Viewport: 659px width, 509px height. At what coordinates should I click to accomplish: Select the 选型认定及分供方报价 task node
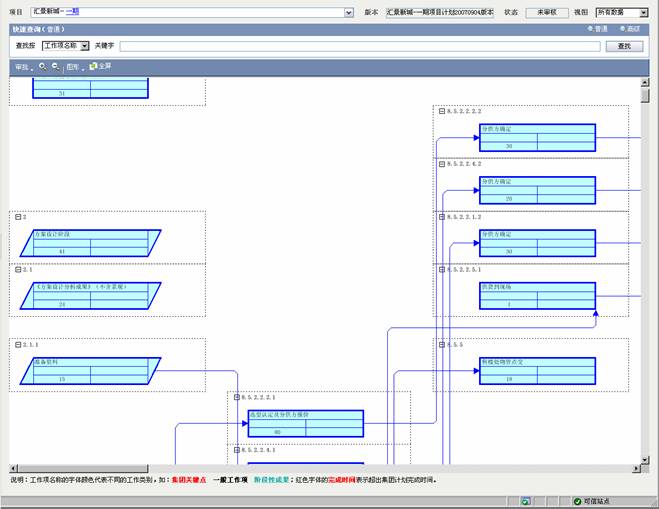305,423
